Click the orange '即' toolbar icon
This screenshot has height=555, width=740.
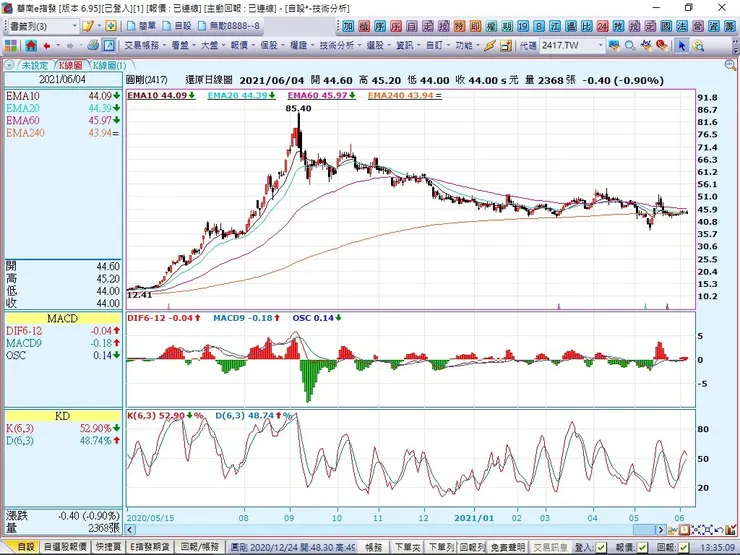(475, 26)
